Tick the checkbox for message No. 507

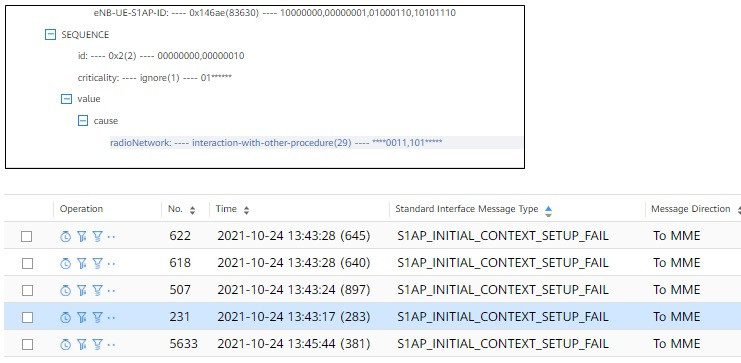coord(26,290)
